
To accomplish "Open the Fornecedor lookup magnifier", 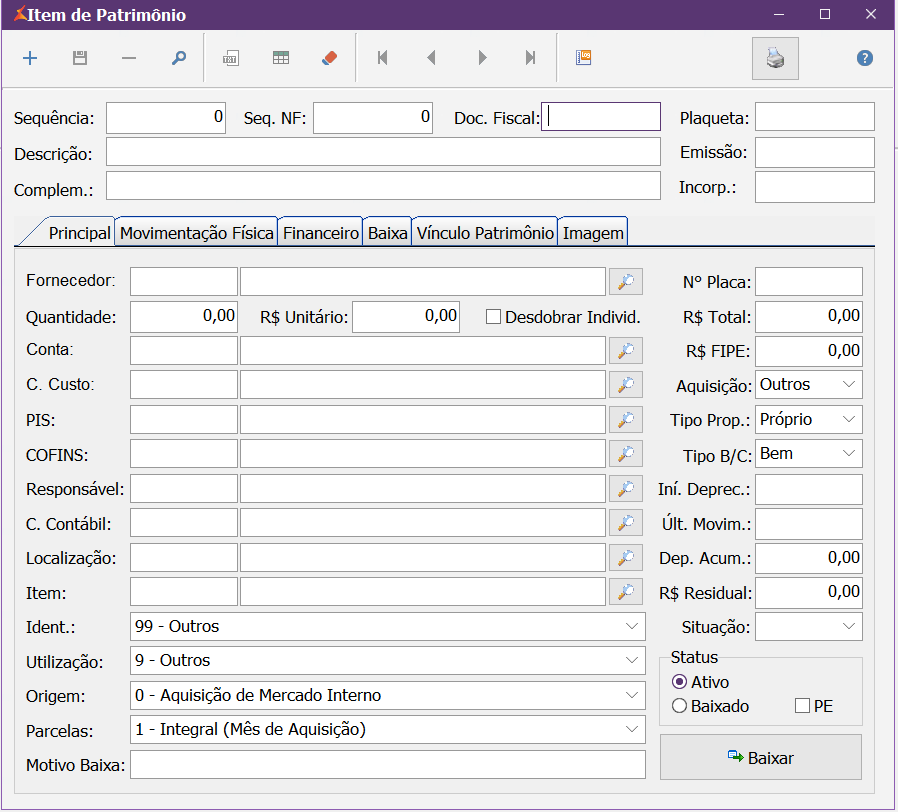I will 626,282.
